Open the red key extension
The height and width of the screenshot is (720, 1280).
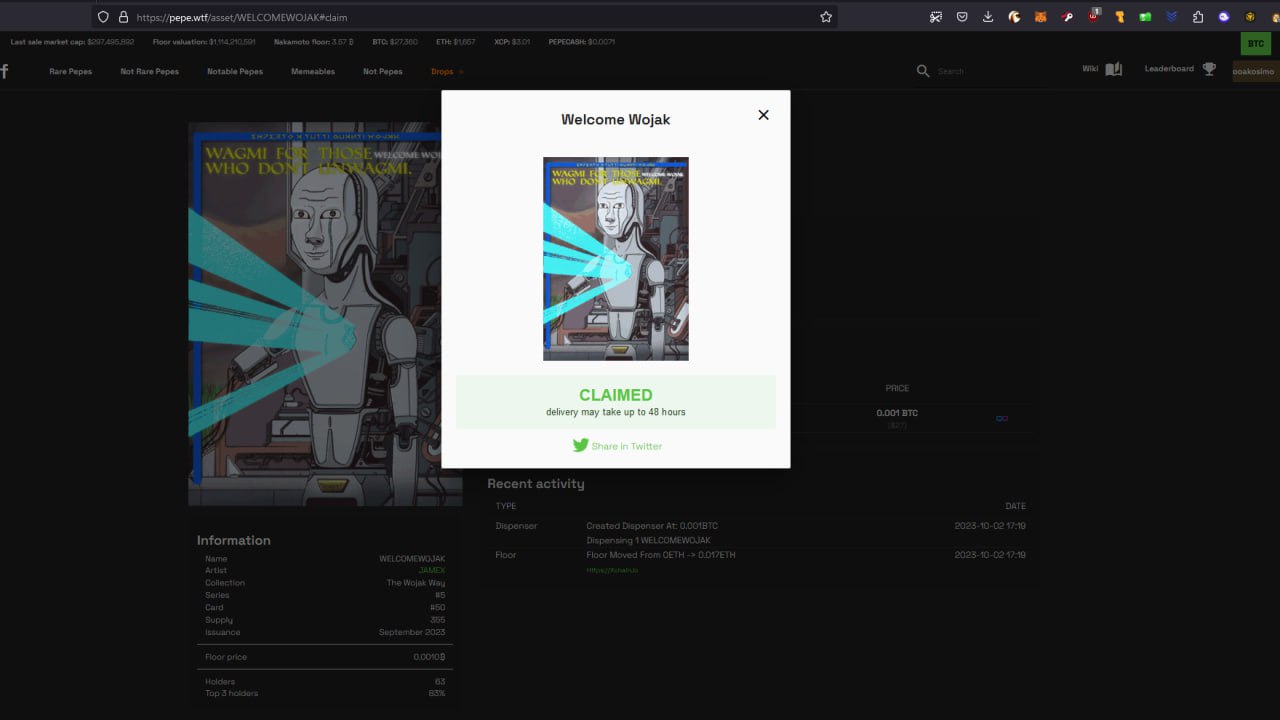click(x=1067, y=17)
